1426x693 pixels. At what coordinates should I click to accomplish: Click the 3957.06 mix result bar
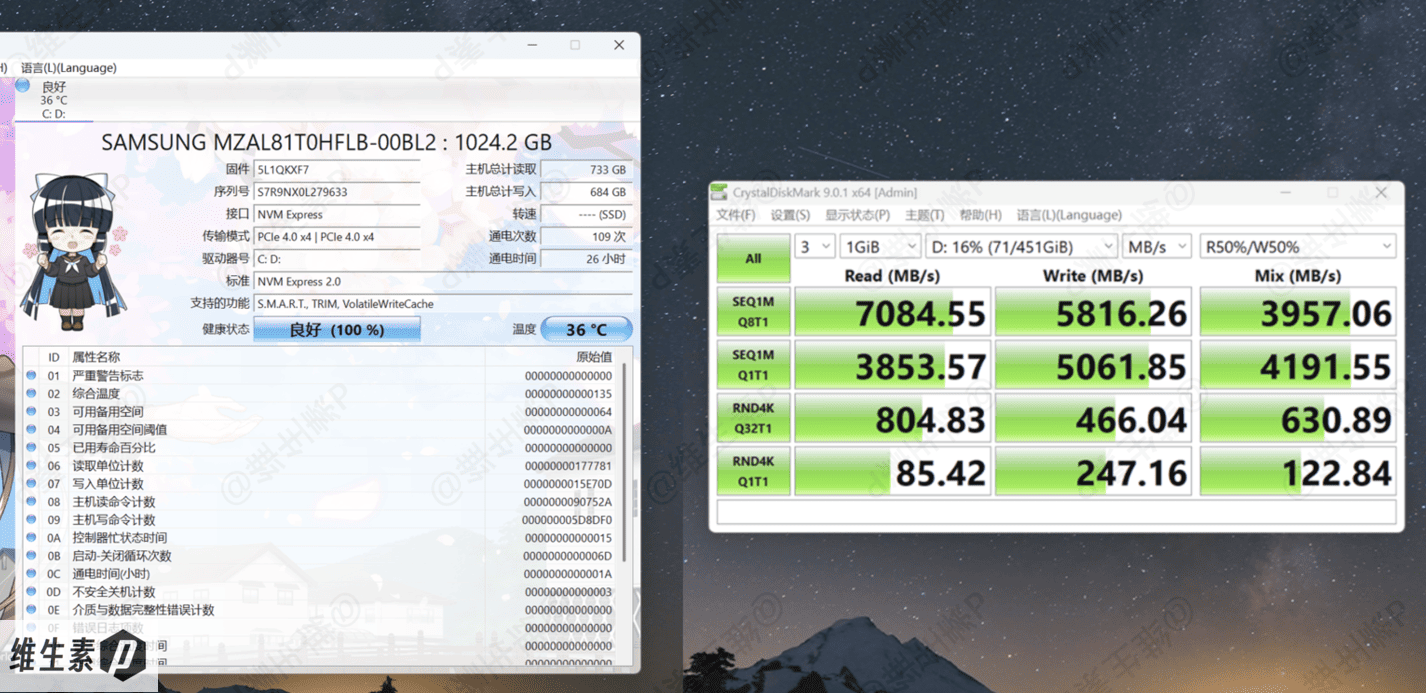tap(1298, 312)
